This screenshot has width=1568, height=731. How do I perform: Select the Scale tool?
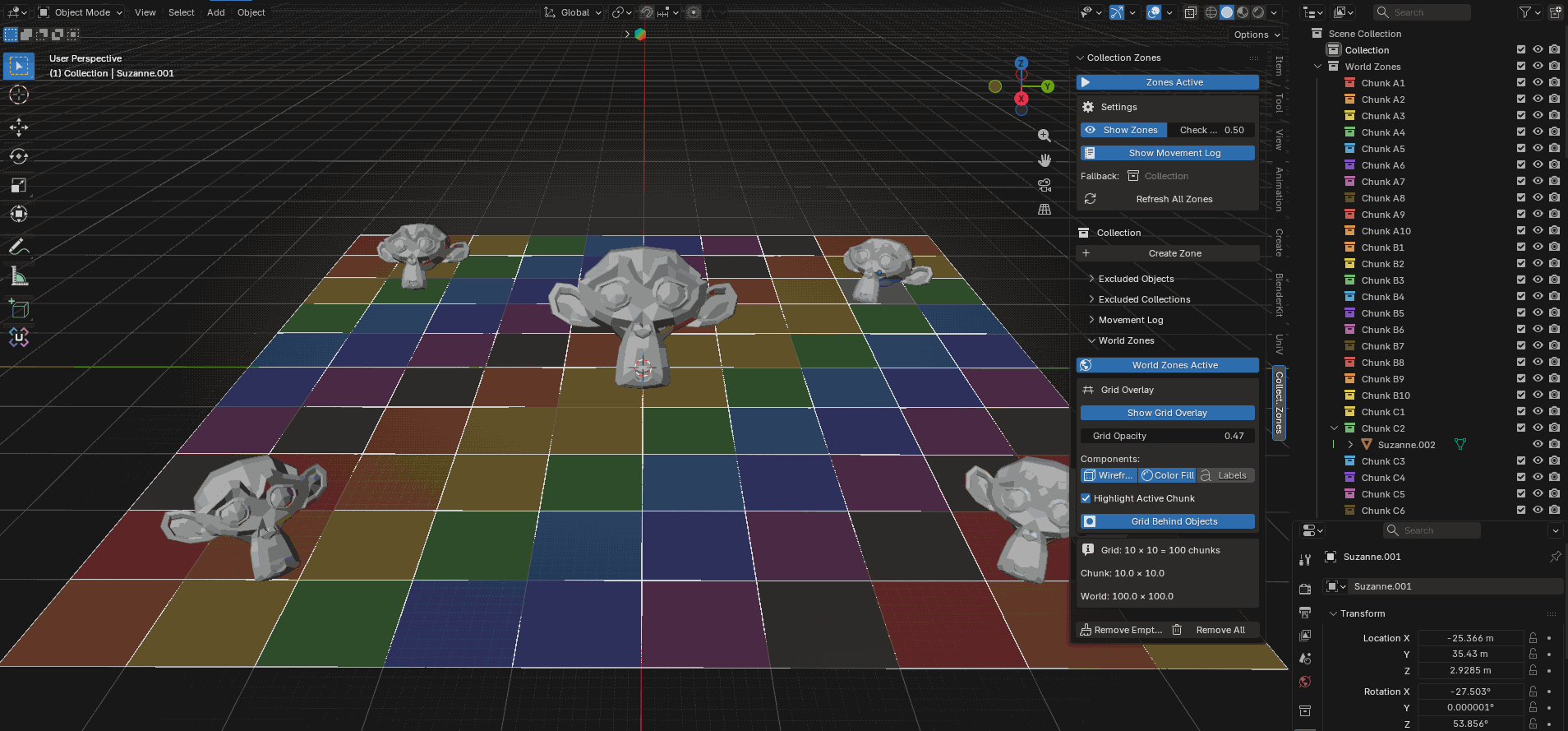click(x=19, y=185)
